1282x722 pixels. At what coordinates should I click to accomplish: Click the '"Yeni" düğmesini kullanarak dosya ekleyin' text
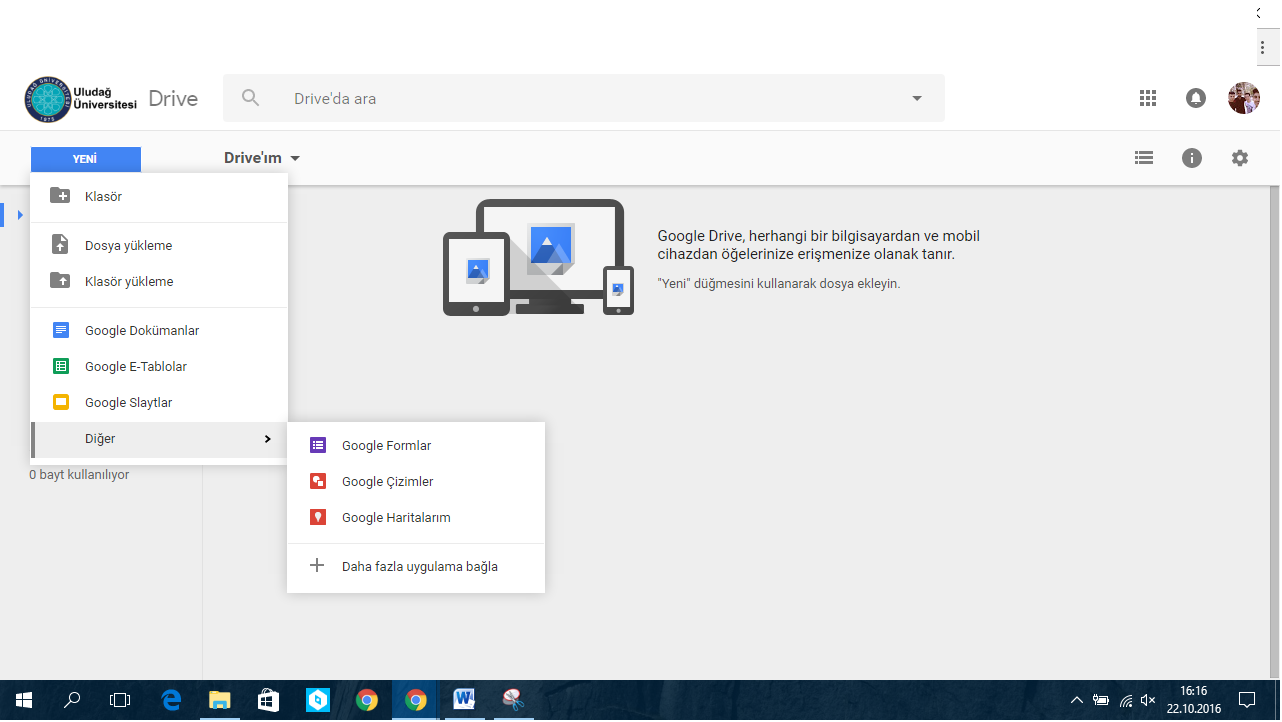(x=779, y=283)
